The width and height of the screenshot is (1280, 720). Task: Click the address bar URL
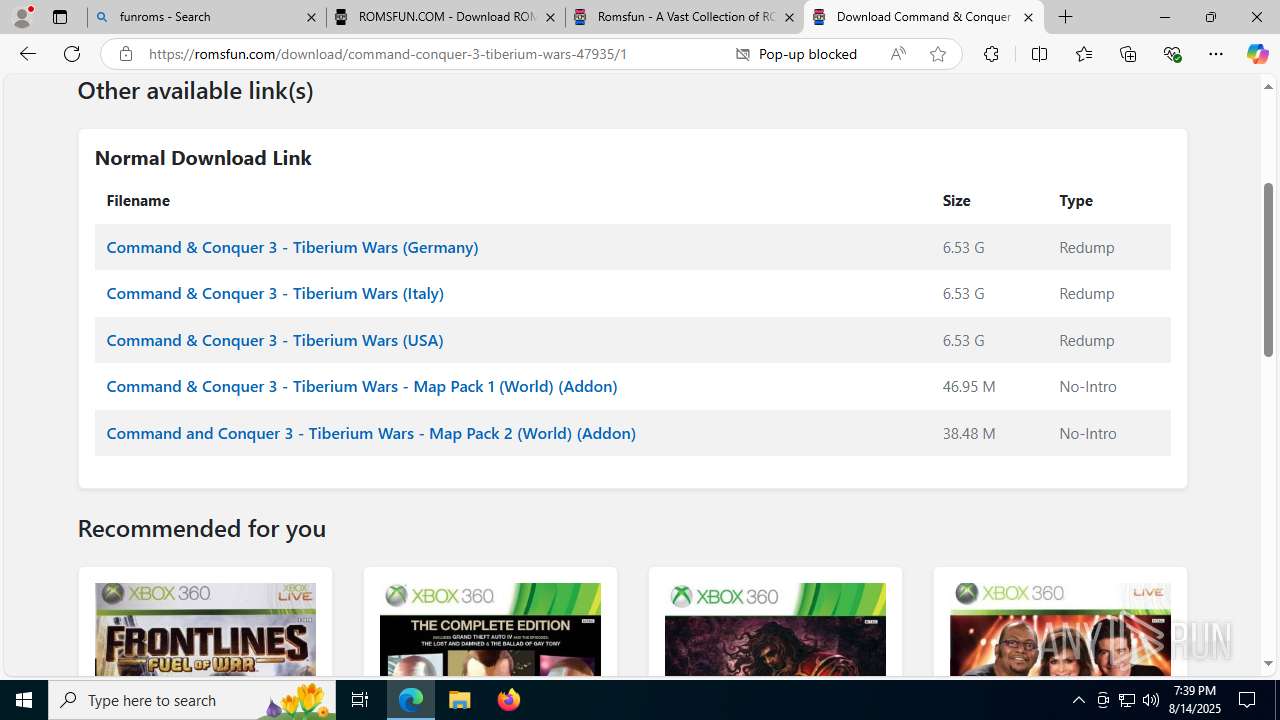coord(388,54)
